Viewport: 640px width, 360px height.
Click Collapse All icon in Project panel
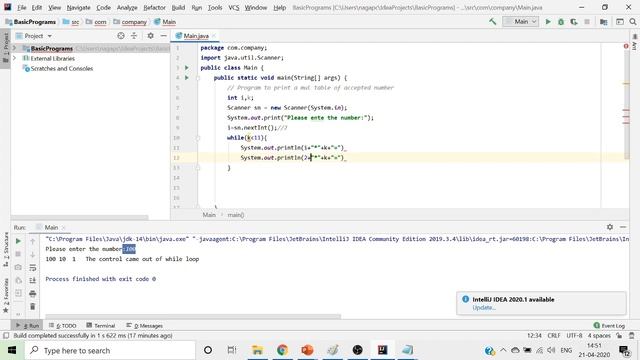(134, 36)
